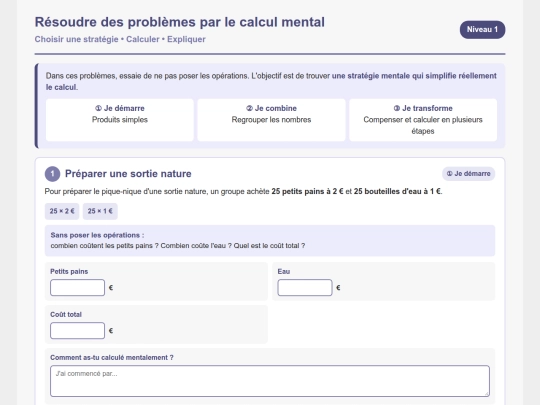Select the Je combine strategy card
The height and width of the screenshot is (405, 540).
(x=271, y=120)
